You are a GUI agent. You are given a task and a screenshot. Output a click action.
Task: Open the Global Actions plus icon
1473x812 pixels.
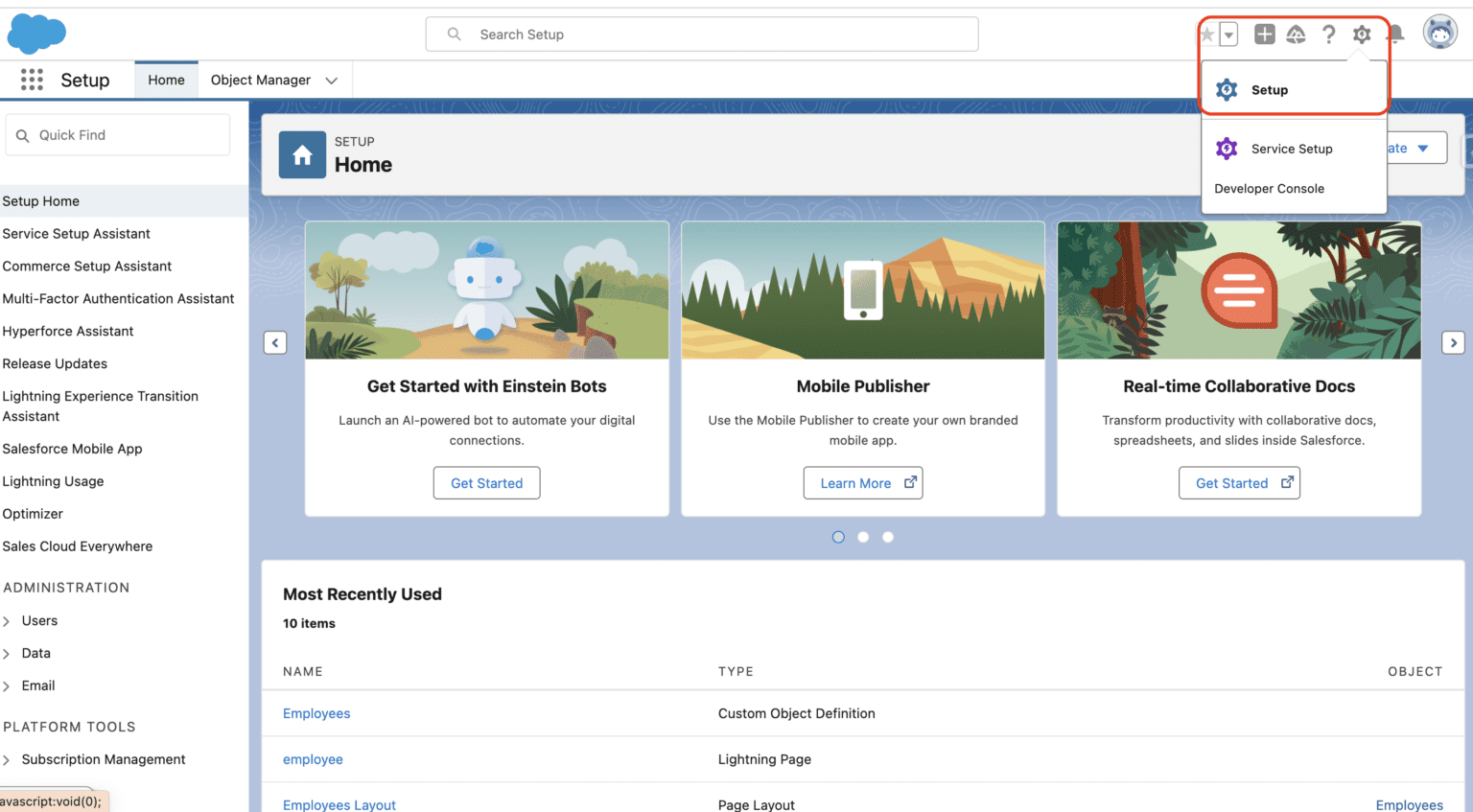click(x=1264, y=35)
